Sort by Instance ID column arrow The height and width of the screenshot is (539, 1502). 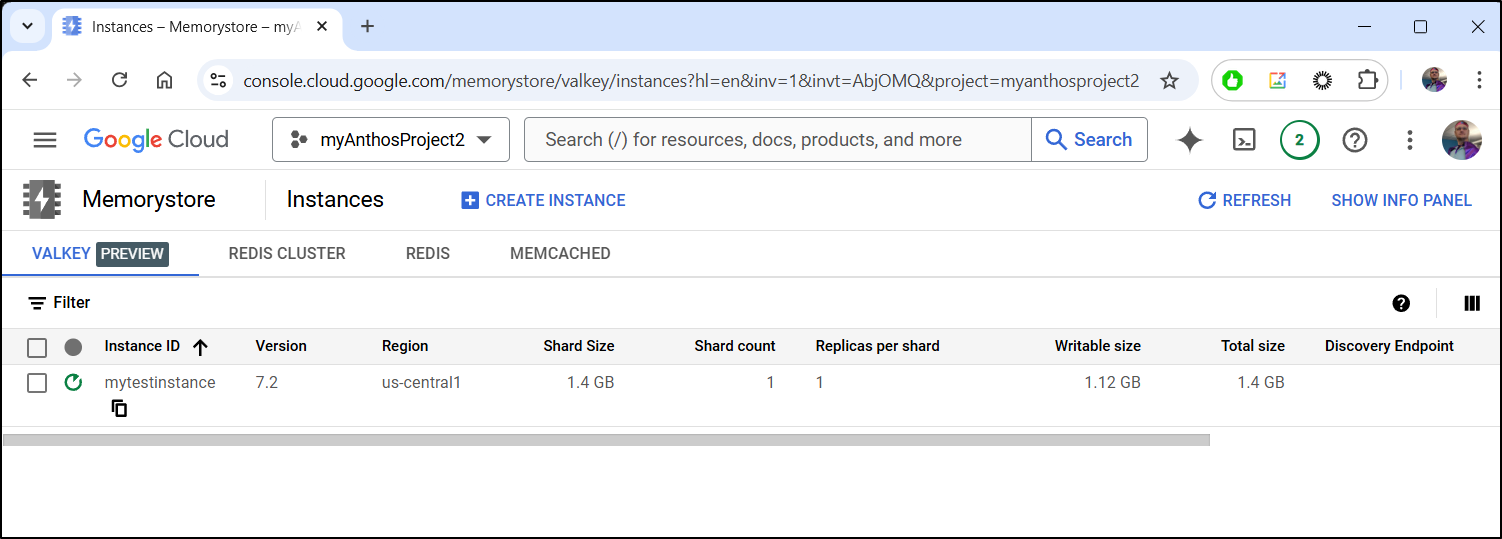pyautogui.click(x=200, y=347)
